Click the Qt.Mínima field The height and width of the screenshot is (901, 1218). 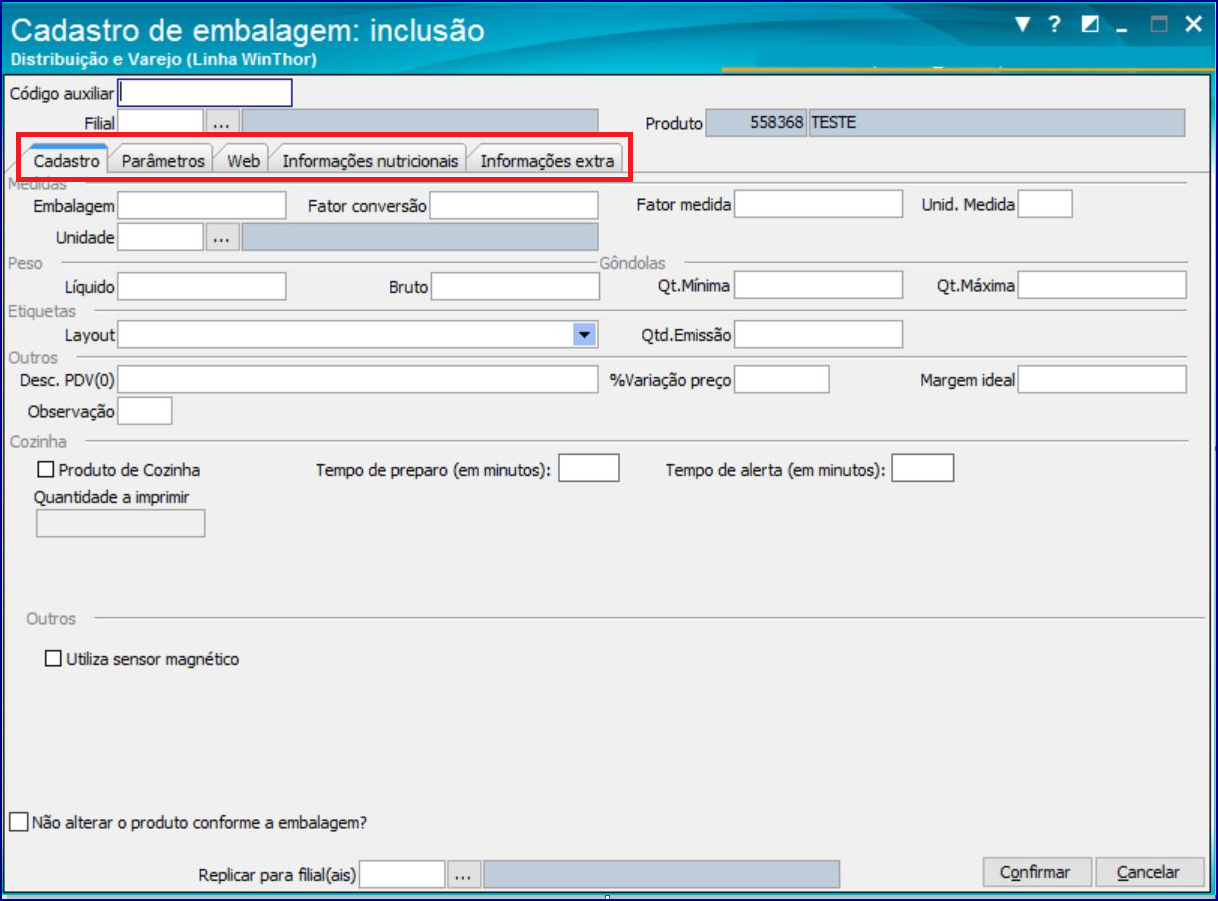[818, 285]
